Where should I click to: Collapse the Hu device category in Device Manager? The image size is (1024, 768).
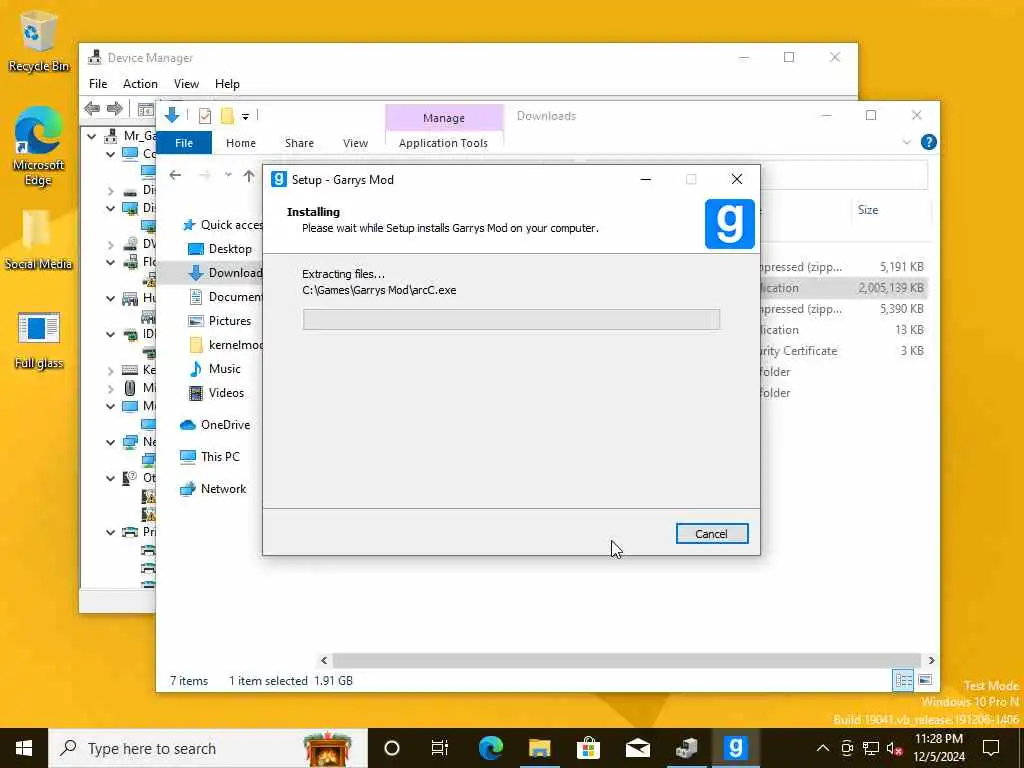click(x=110, y=298)
